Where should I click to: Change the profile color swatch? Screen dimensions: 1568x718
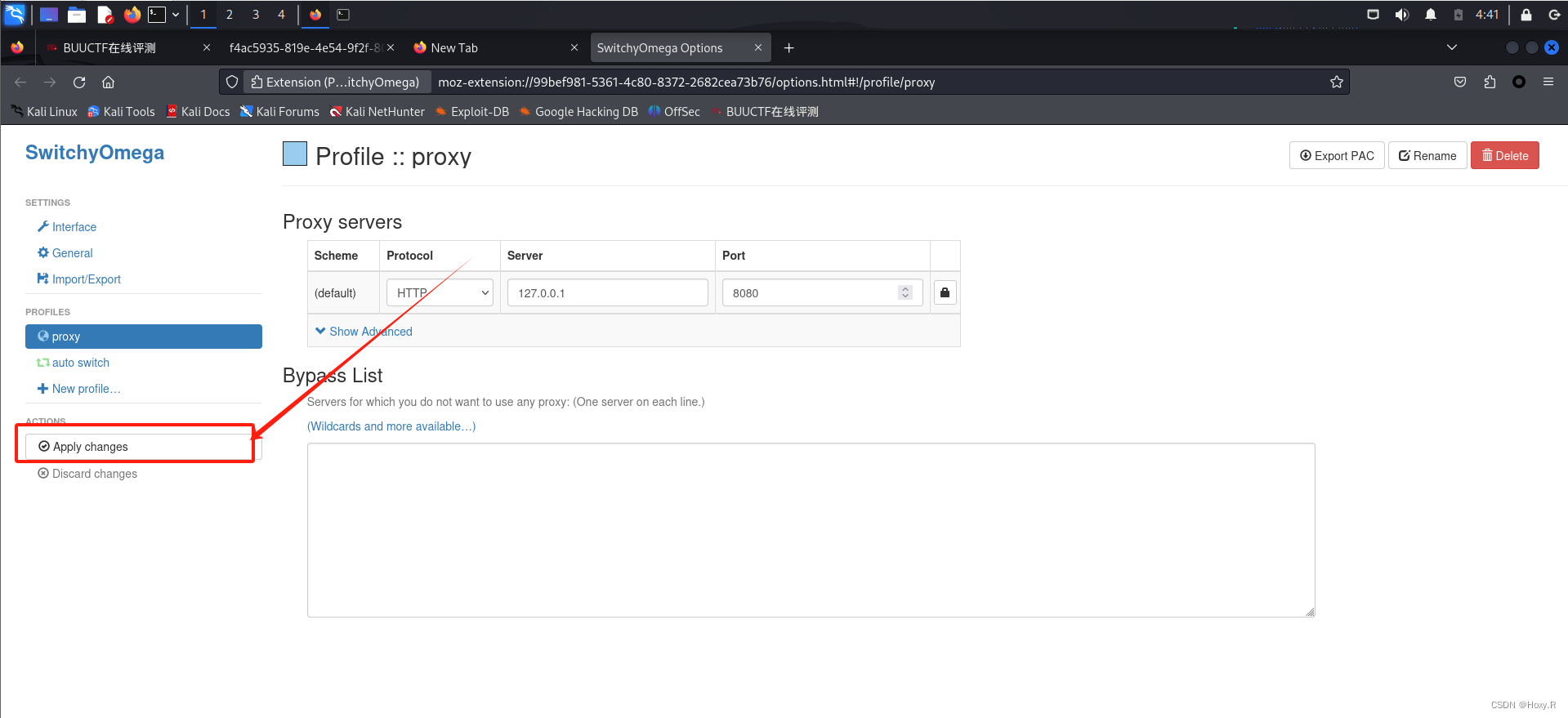[295, 154]
